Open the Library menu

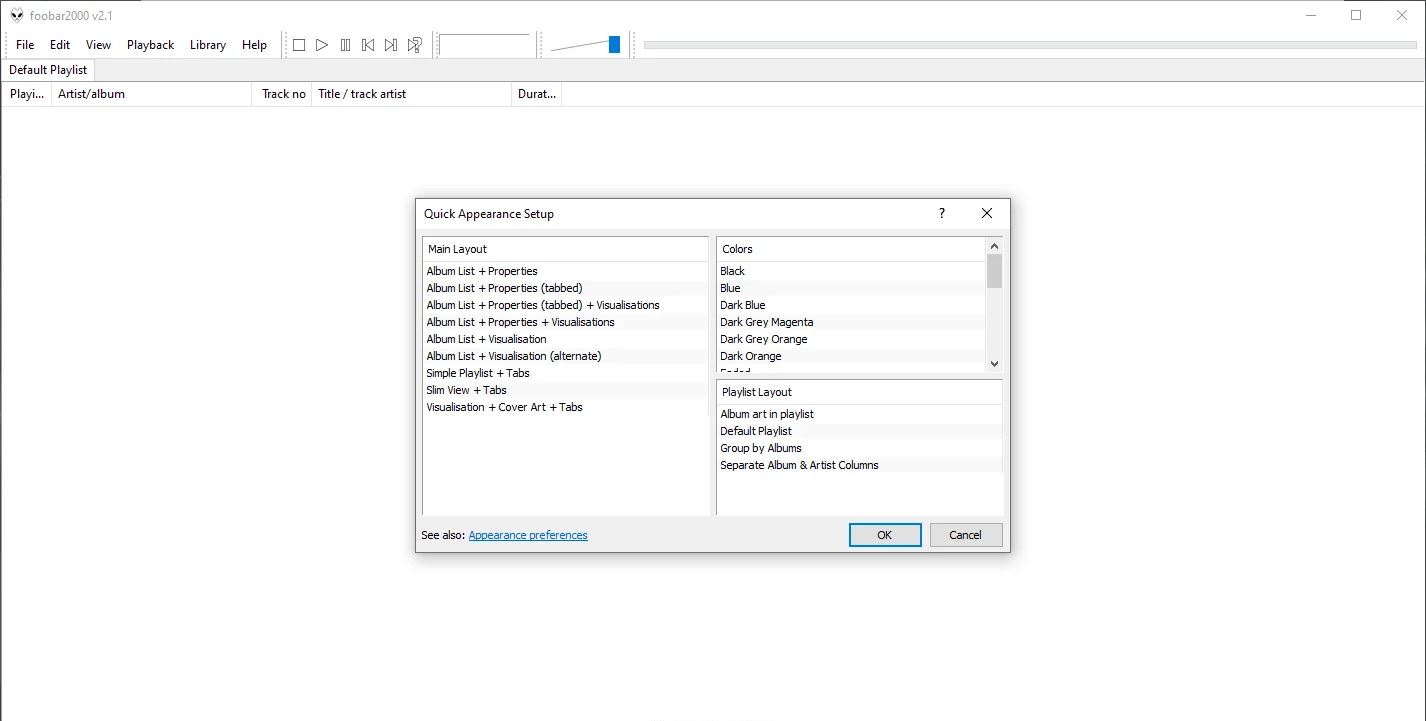[208, 45]
